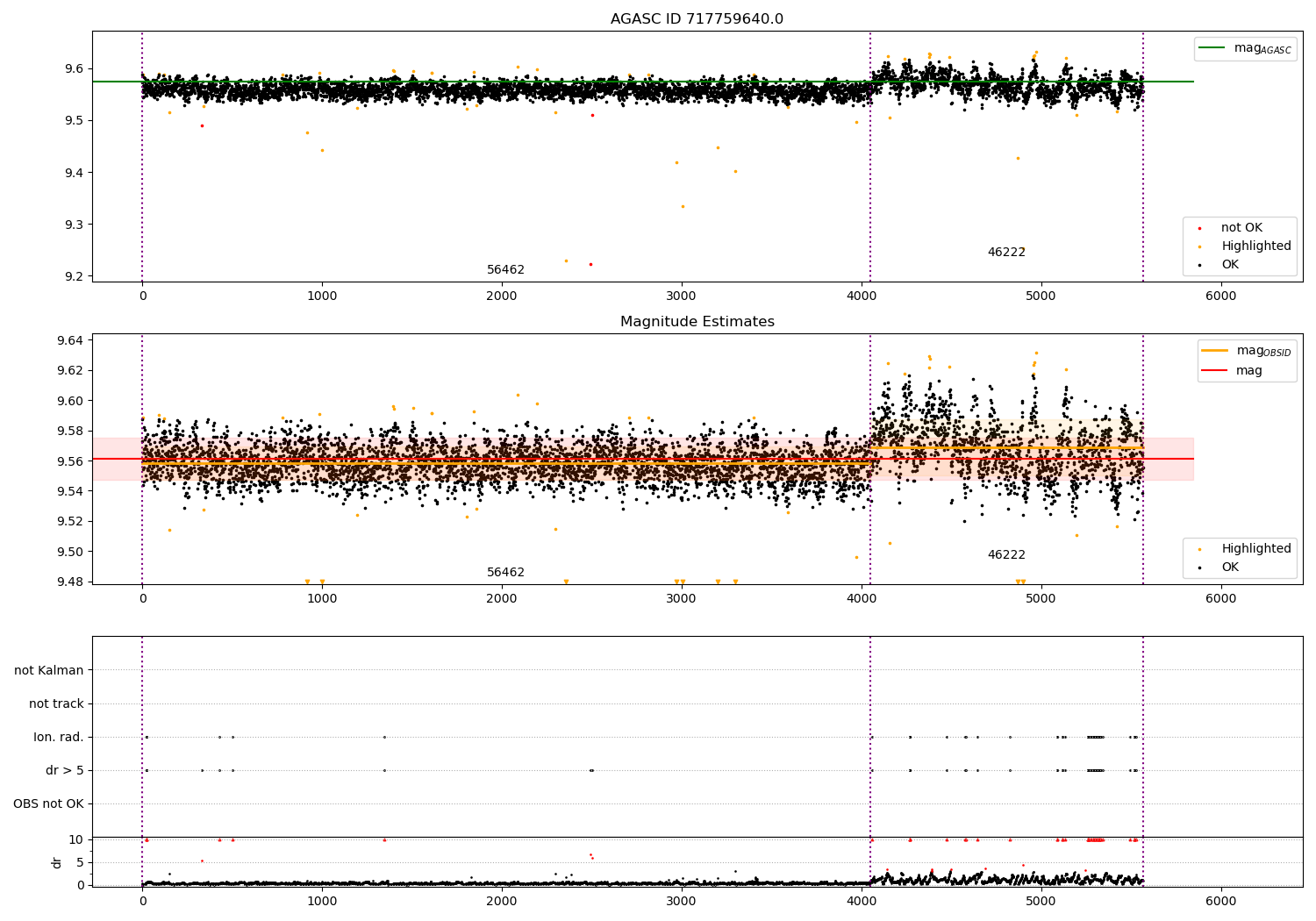Click the '5' tick on the dr axis
1316x921 pixels.
click(81, 862)
